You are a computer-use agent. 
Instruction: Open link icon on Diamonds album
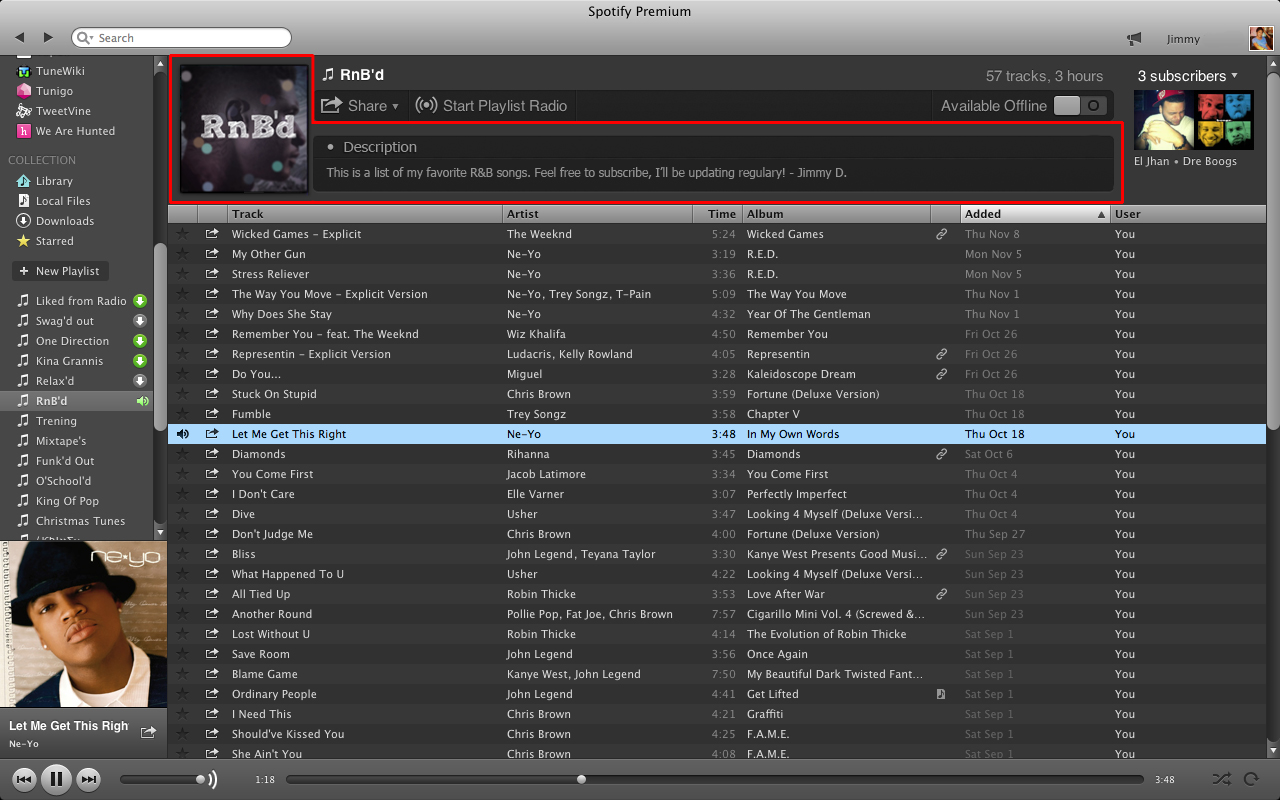pyautogui.click(x=941, y=454)
